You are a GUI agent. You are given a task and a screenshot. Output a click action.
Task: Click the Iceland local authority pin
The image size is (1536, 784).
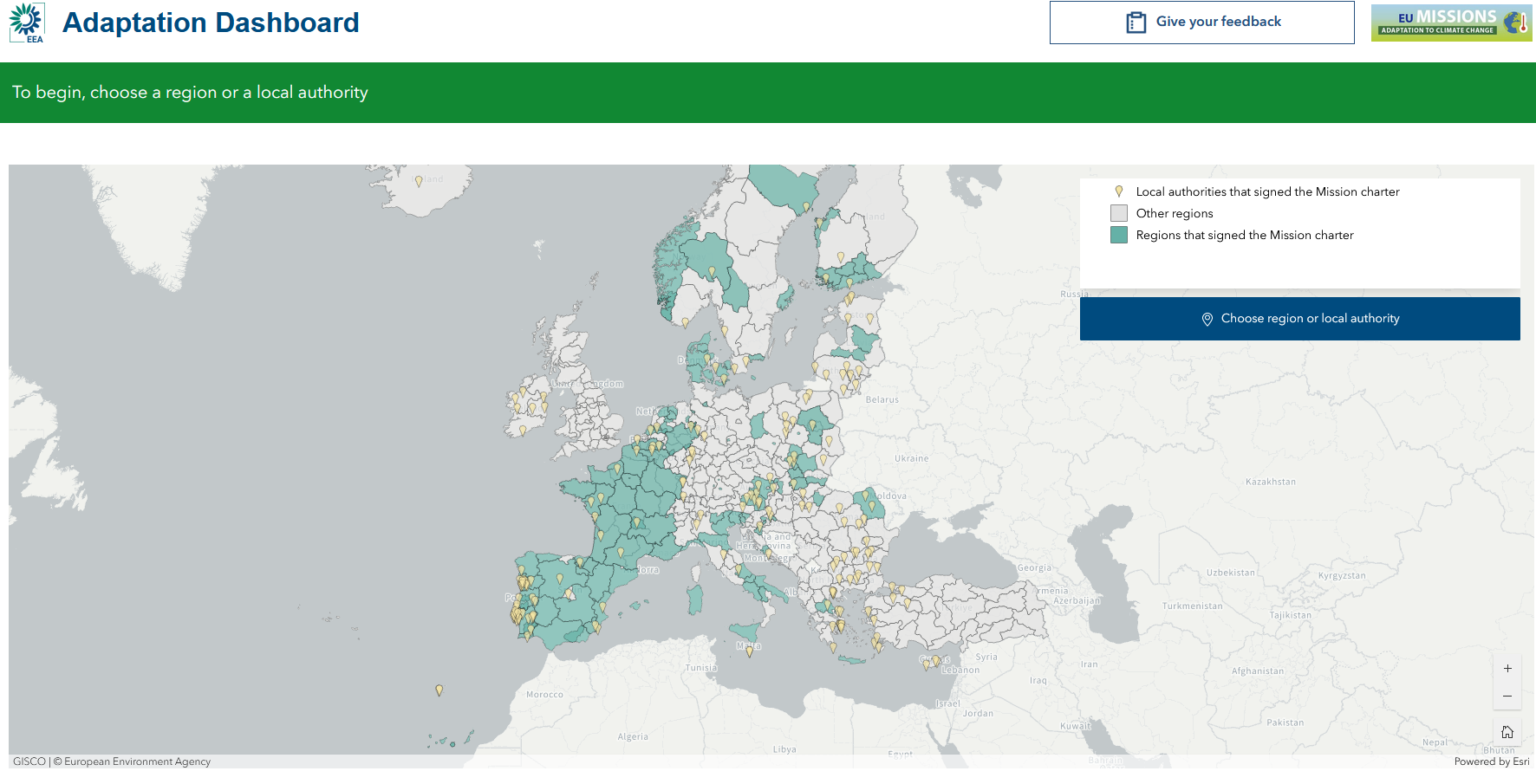pos(419,181)
